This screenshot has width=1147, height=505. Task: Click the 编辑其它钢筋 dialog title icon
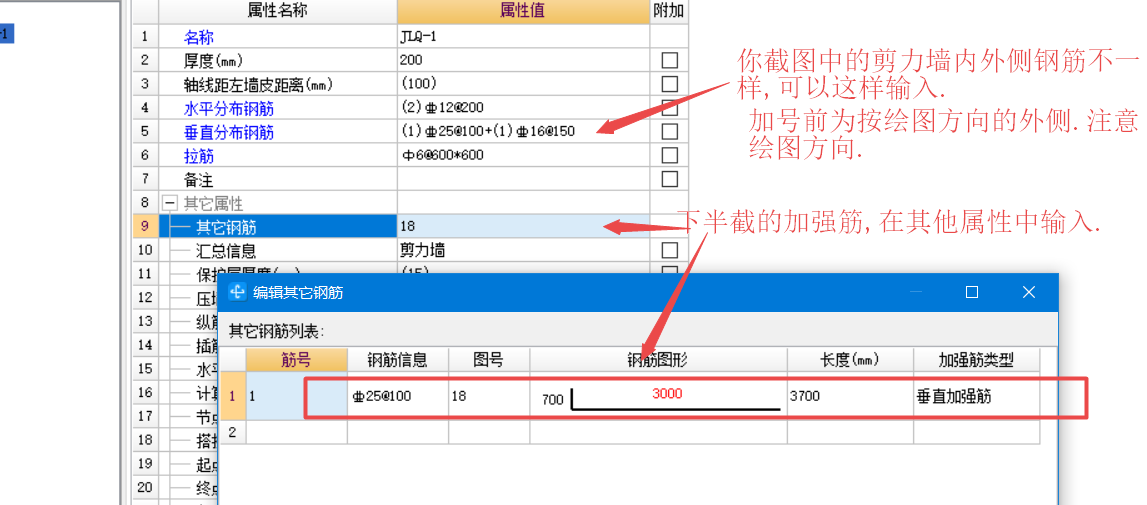[237, 293]
